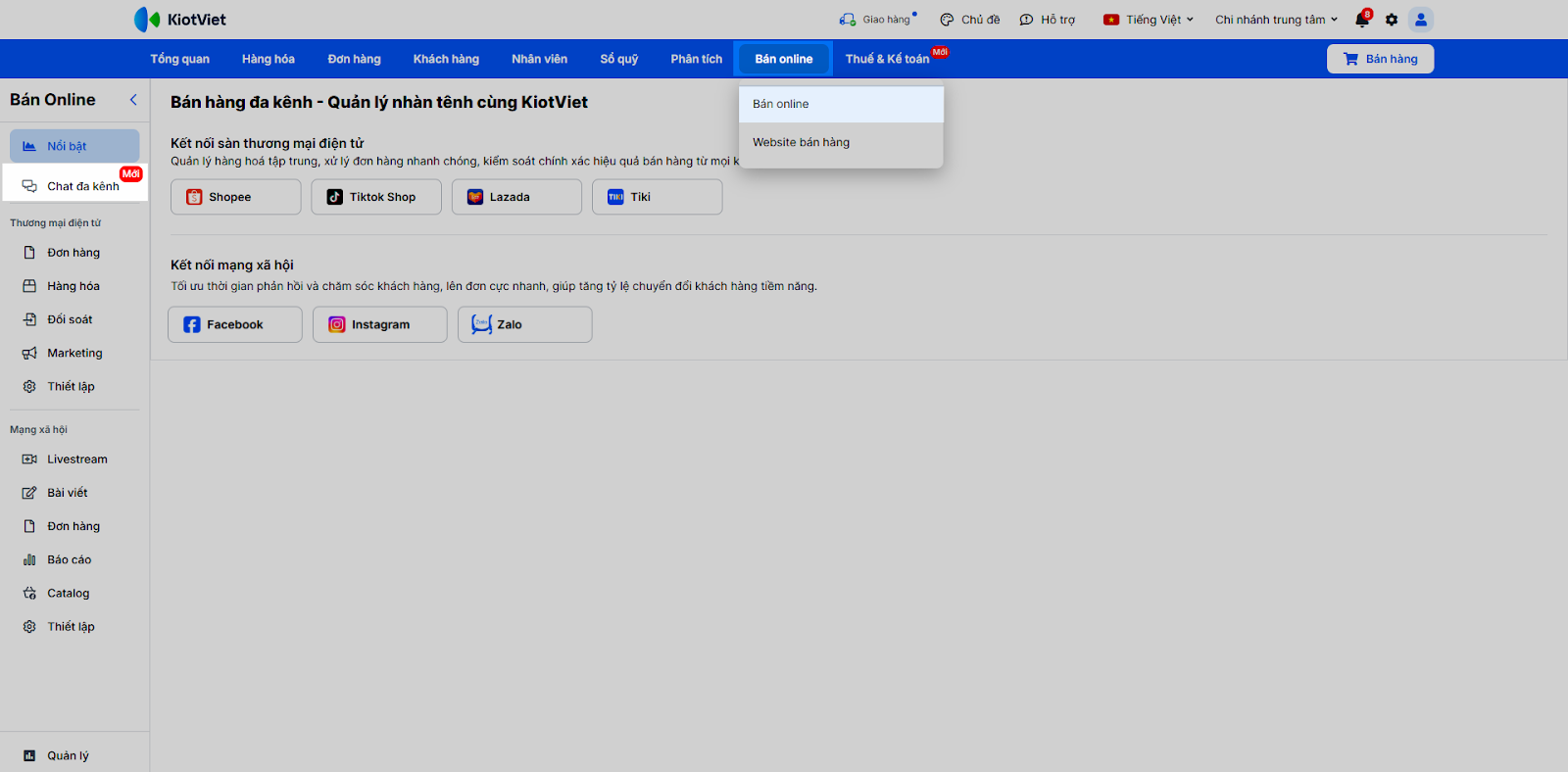Open the Thuế & Kế toán tab
This screenshot has height=772, width=1568.
click(888, 59)
